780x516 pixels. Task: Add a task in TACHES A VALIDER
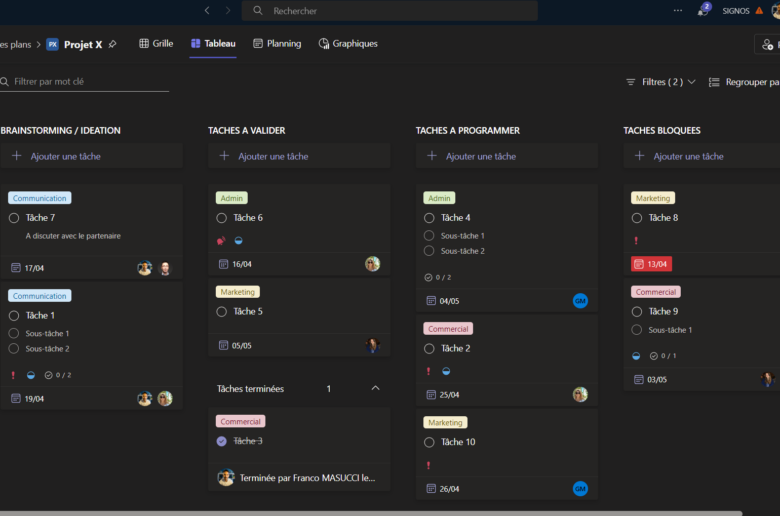298,156
